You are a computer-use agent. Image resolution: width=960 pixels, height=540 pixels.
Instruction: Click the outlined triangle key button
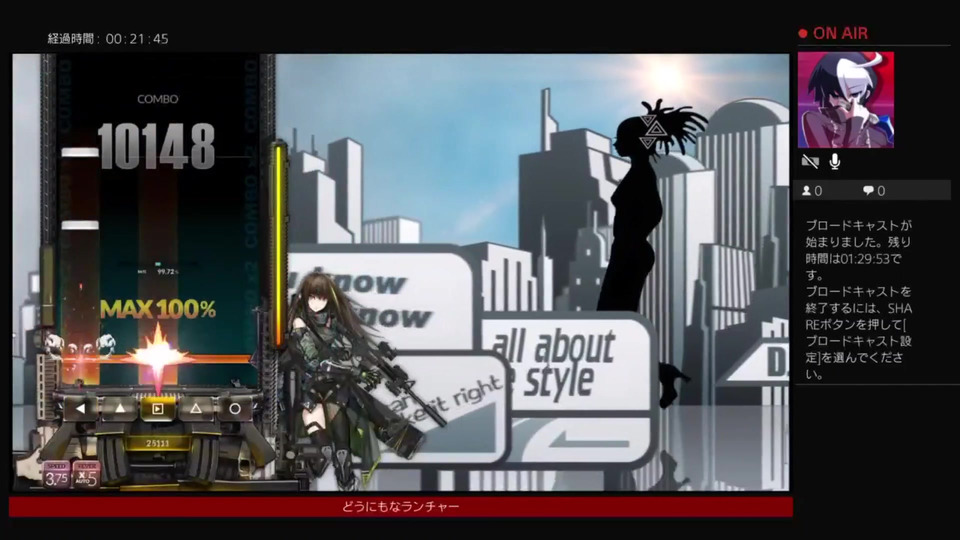pos(195,408)
